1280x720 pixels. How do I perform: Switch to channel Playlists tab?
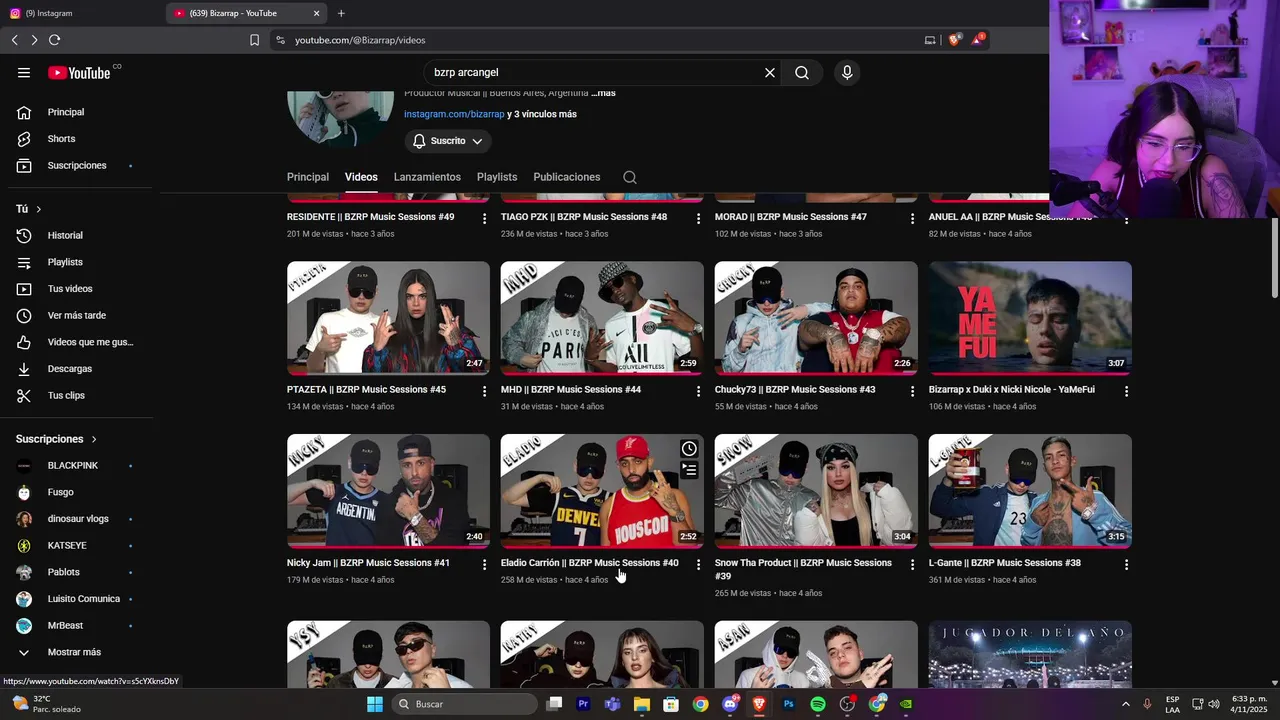tap(497, 177)
